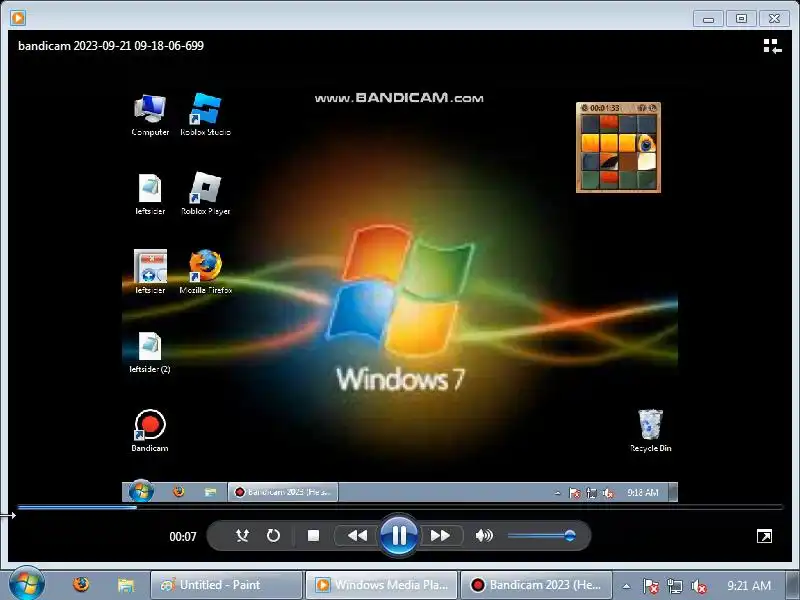
Task: Click the recorded Start orb in video
Action: tap(141, 491)
